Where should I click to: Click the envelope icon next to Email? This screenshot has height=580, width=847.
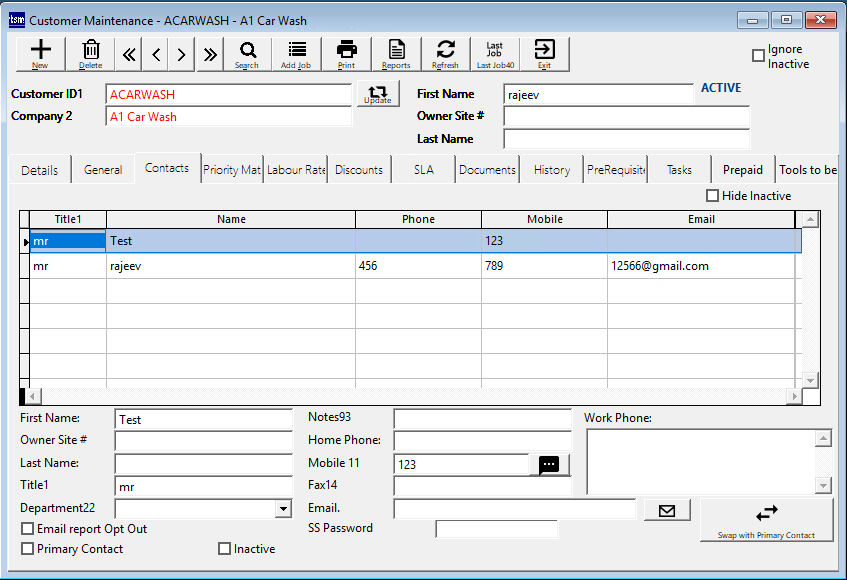[x=667, y=511]
